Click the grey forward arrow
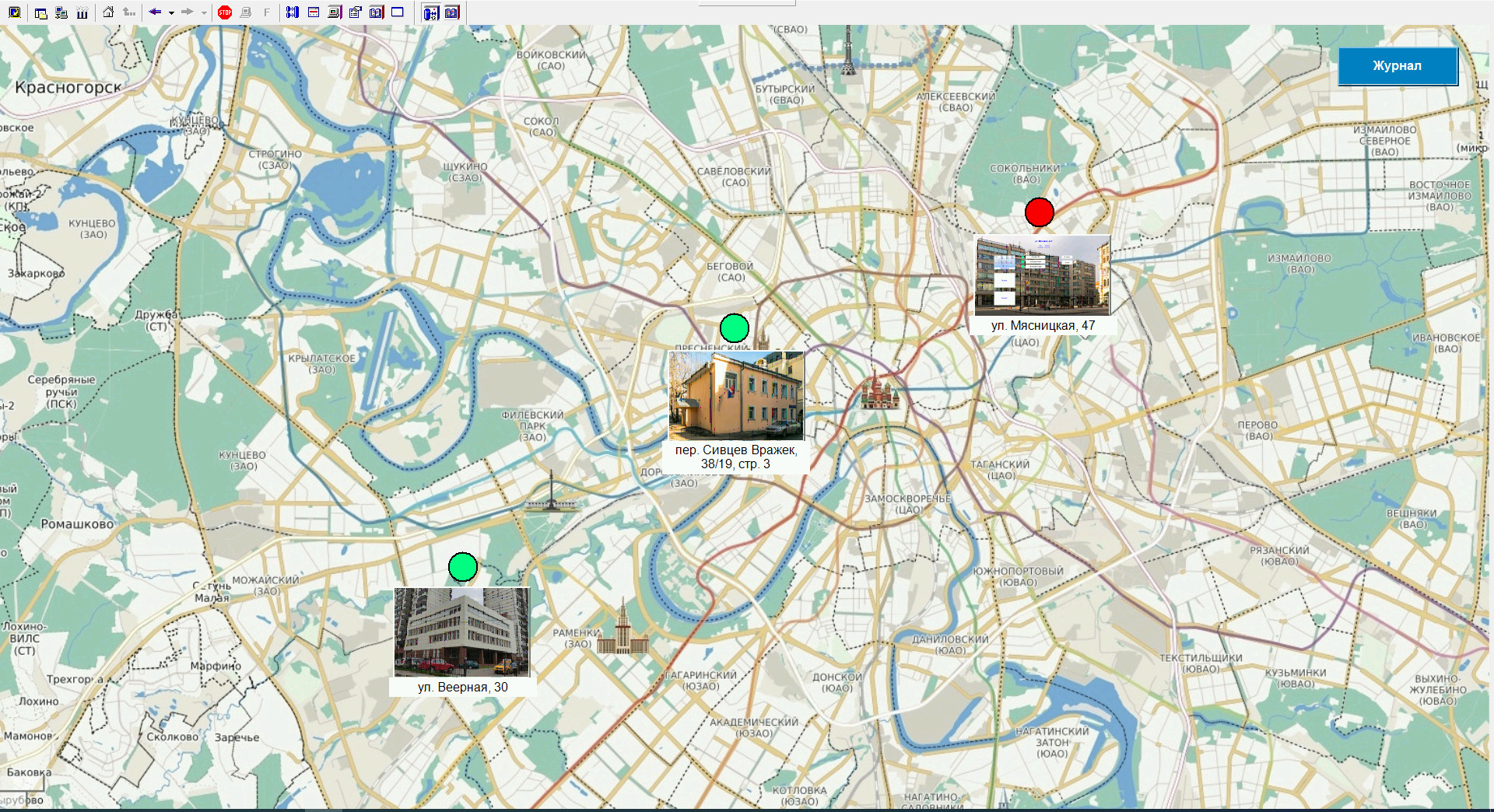Viewport: 1494px width, 812px height. (x=188, y=12)
